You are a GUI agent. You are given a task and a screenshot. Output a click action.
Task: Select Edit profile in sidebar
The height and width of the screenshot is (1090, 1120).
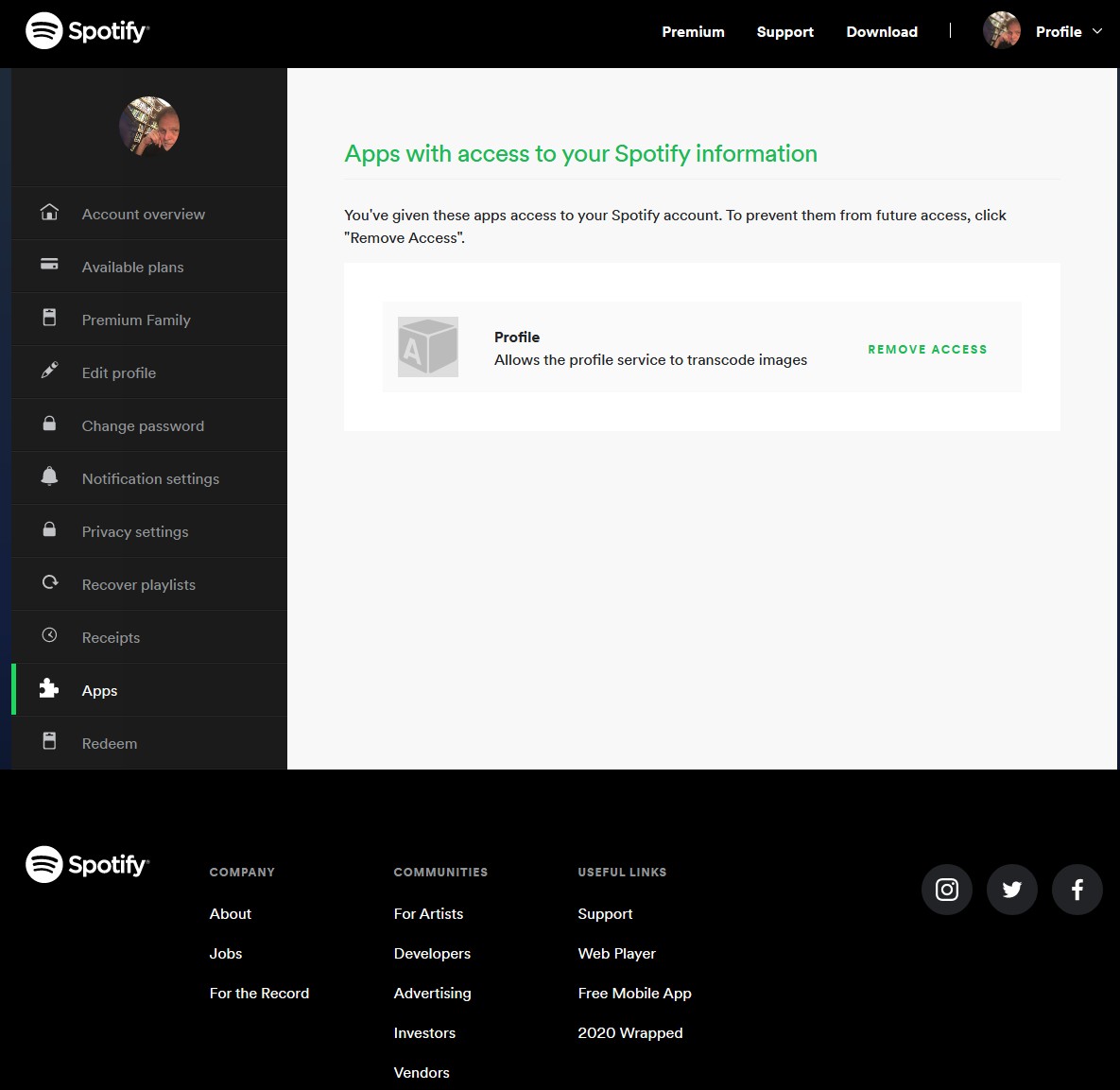[x=149, y=372]
